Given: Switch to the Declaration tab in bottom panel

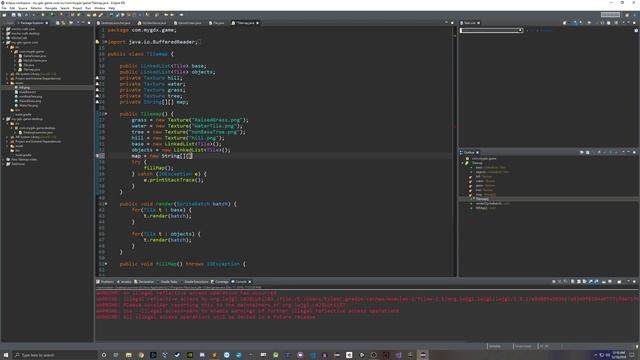Looking at the screenshot, I should pos(145,282).
